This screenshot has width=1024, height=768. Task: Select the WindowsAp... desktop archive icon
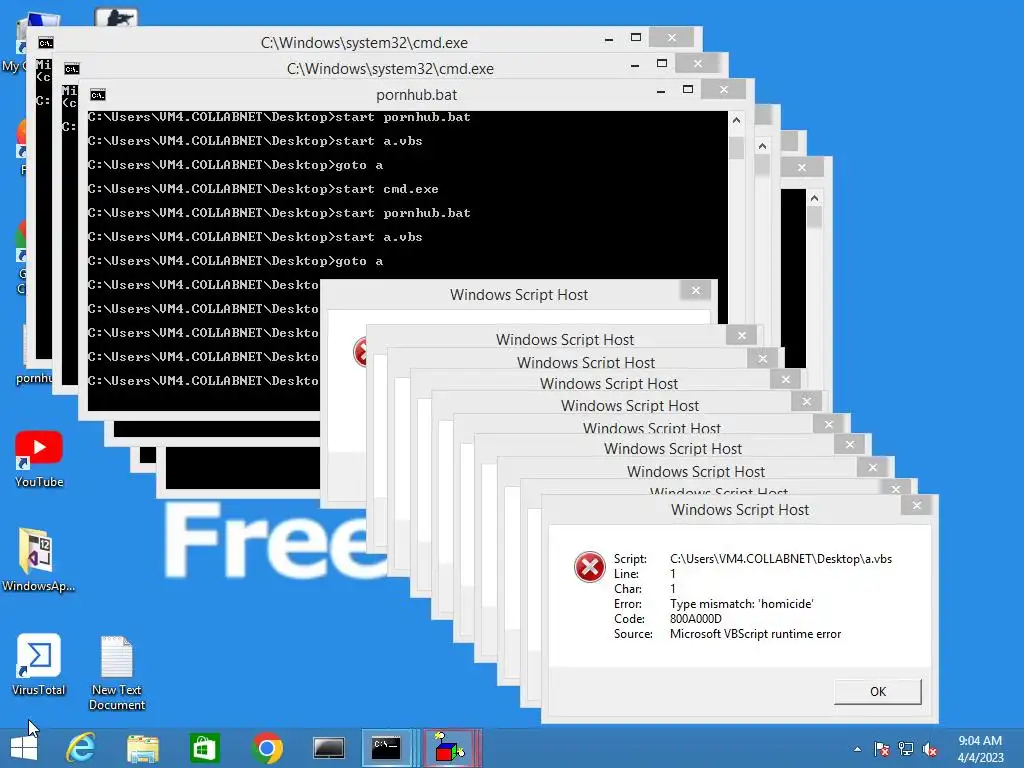(38, 560)
